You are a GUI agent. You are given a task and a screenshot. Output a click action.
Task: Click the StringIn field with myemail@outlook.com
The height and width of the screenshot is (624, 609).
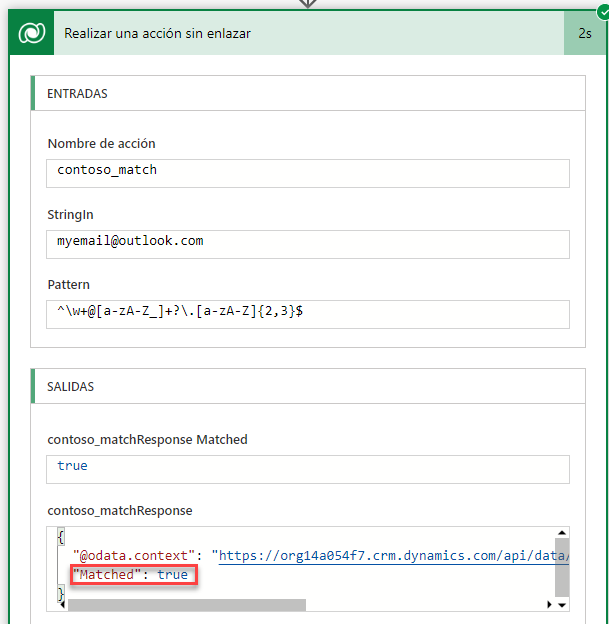coord(308,244)
